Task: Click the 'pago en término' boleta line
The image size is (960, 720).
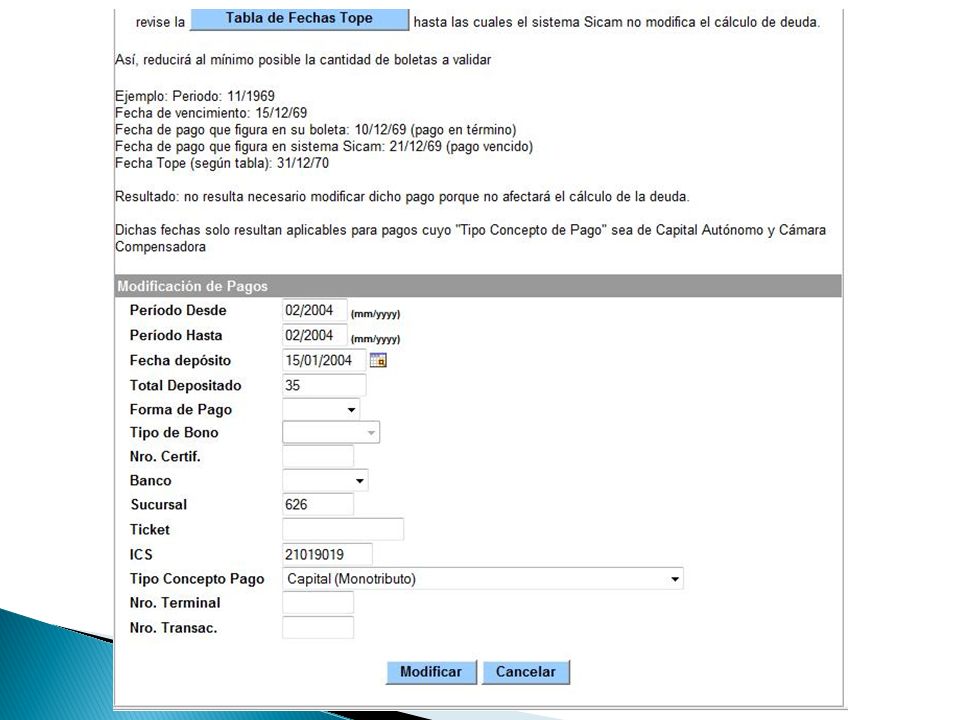Action: point(316,130)
